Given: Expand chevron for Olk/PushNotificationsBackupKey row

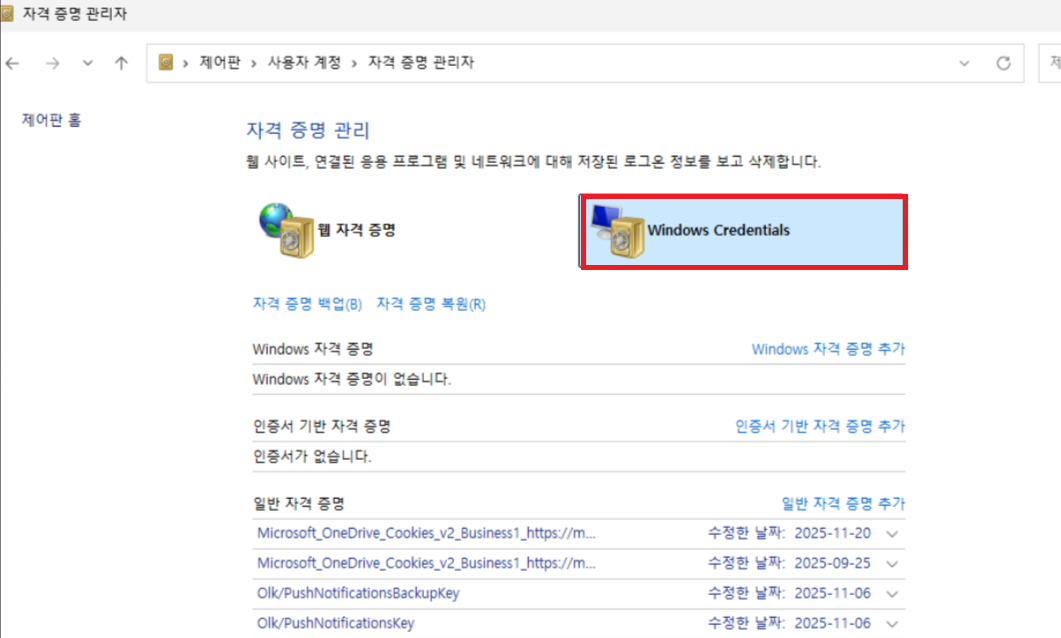Looking at the screenshot, I should (x=892, y=594).
